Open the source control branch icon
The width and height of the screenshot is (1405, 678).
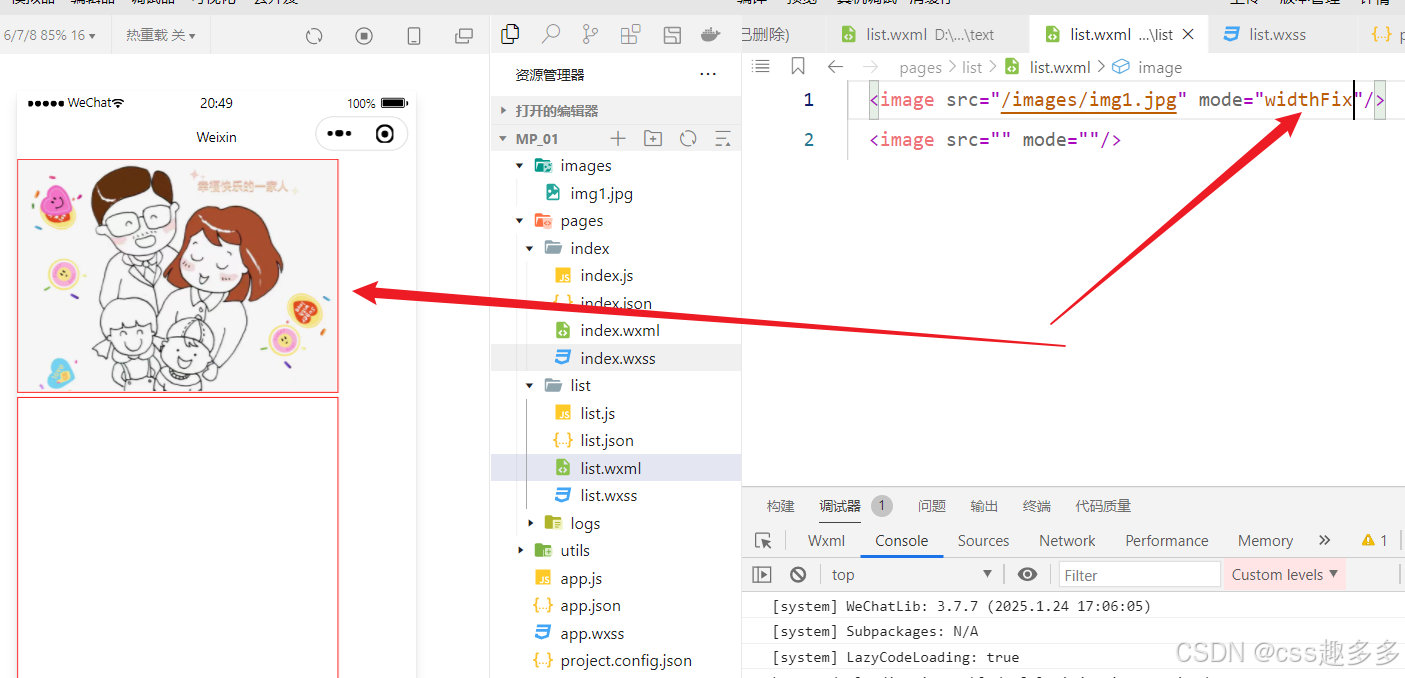590,34
